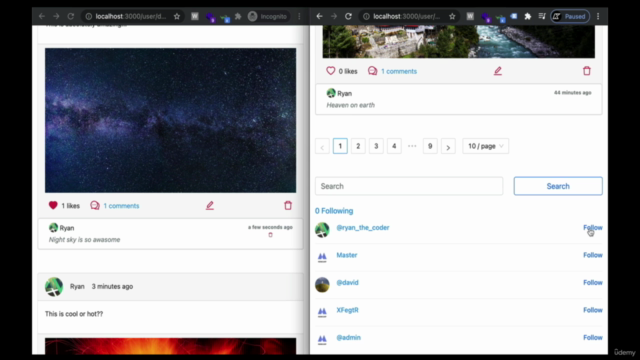Bookmark page with star in left window
Image resolution: width=640 pixels, height=360 pixels.
[x=177, y=16]
